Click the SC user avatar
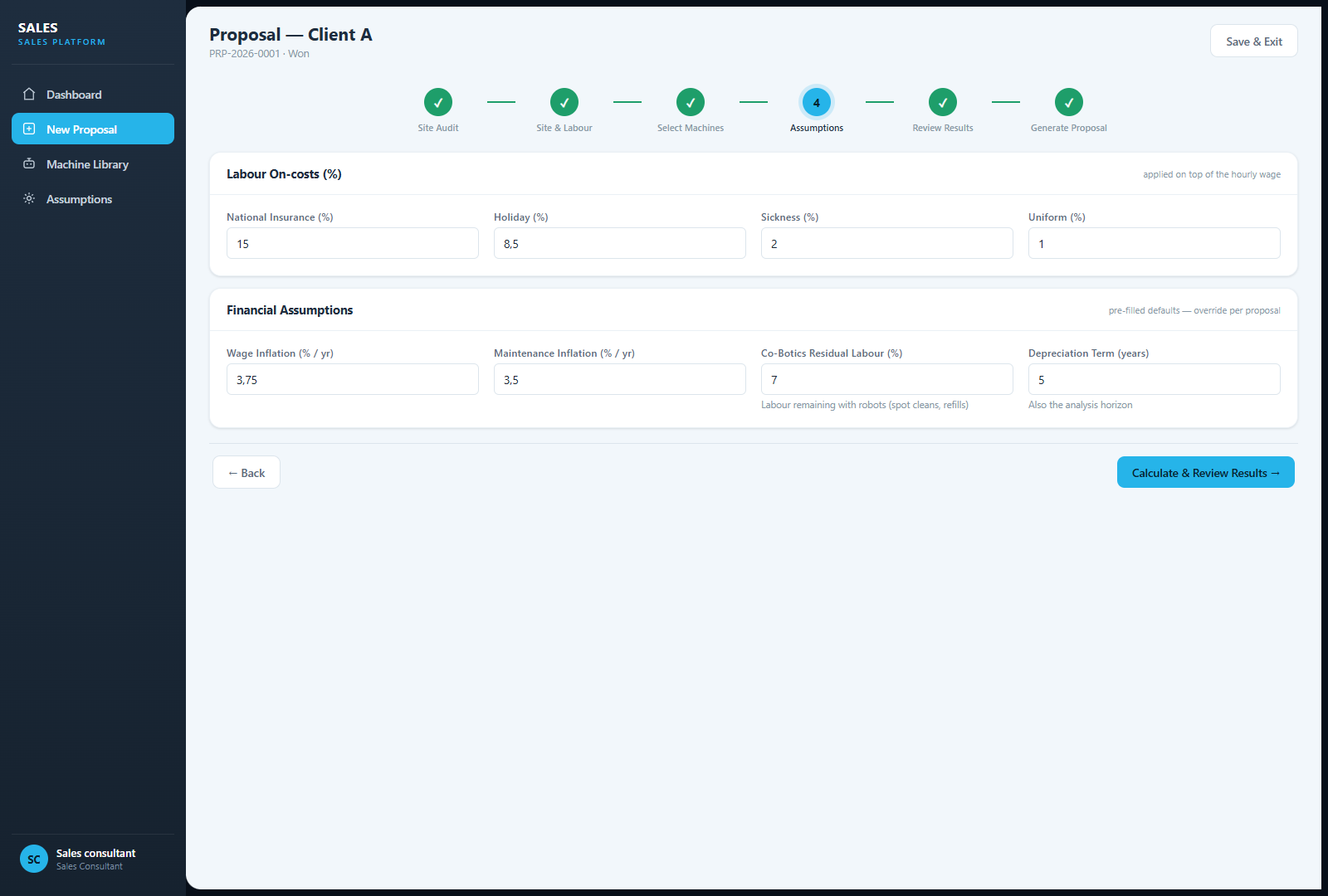Viewport: 1328px width, 896px height. 34,859
